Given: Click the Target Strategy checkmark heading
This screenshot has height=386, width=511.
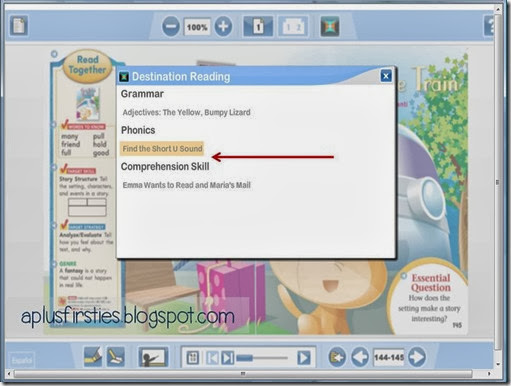Looking at the screenshot, I should point(83,226).
